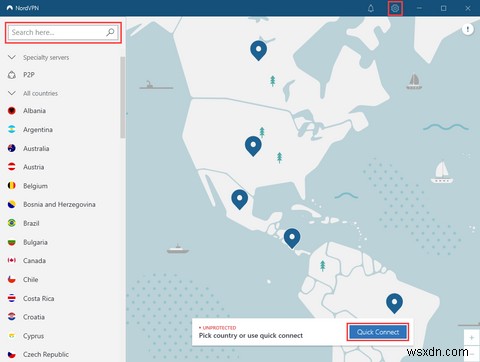Select Australia in the country list
This screenshot has height=362, width=480.
[x=36, y=148]
